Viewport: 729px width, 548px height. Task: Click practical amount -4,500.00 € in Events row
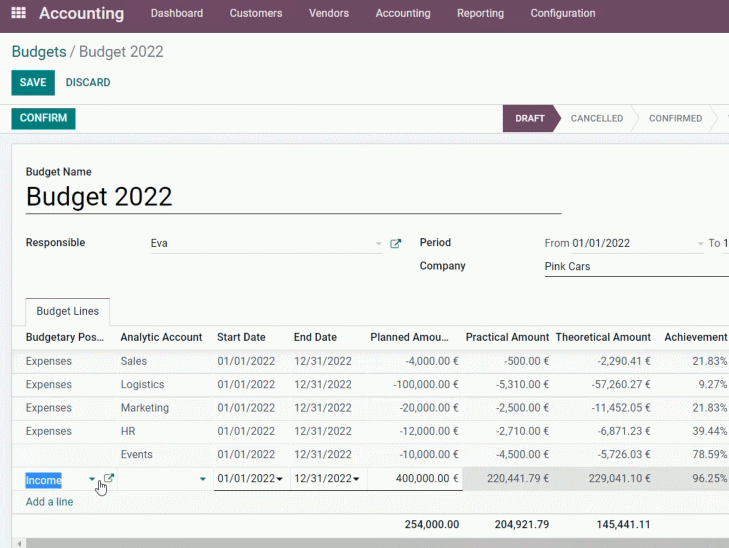(522, 455)
